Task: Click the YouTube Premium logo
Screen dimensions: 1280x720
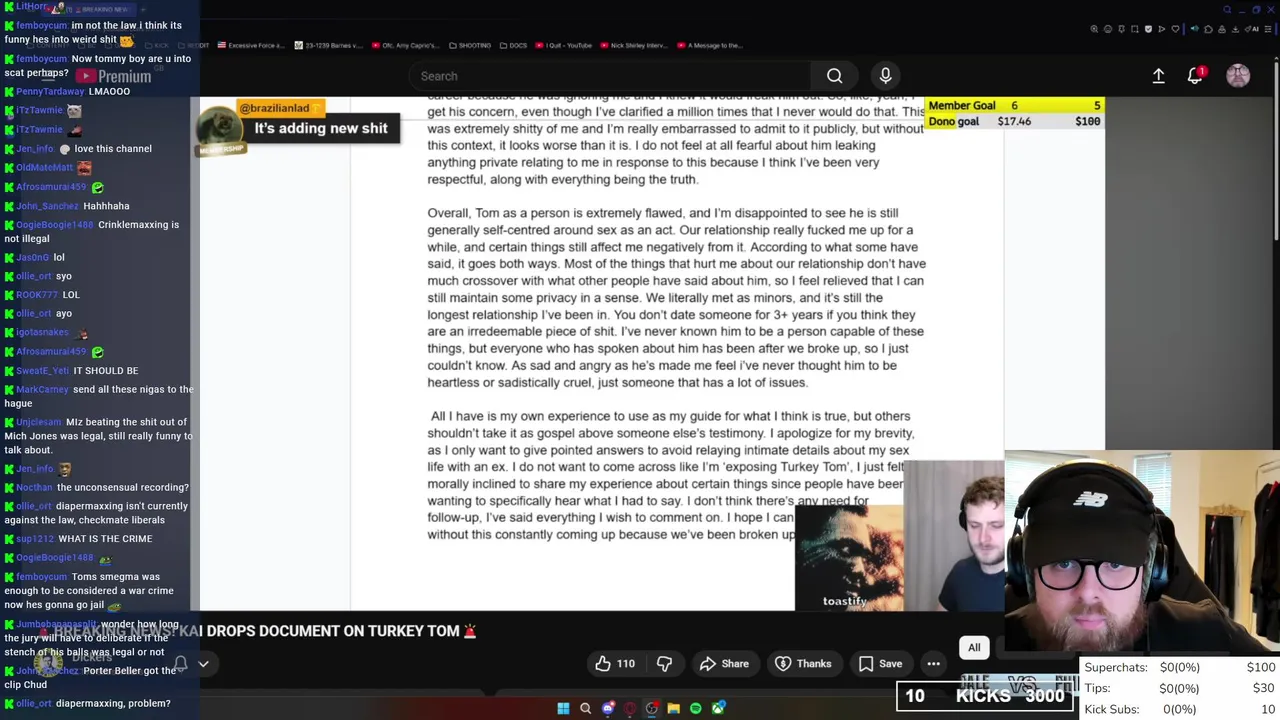Action: click(x=113, y=76)
